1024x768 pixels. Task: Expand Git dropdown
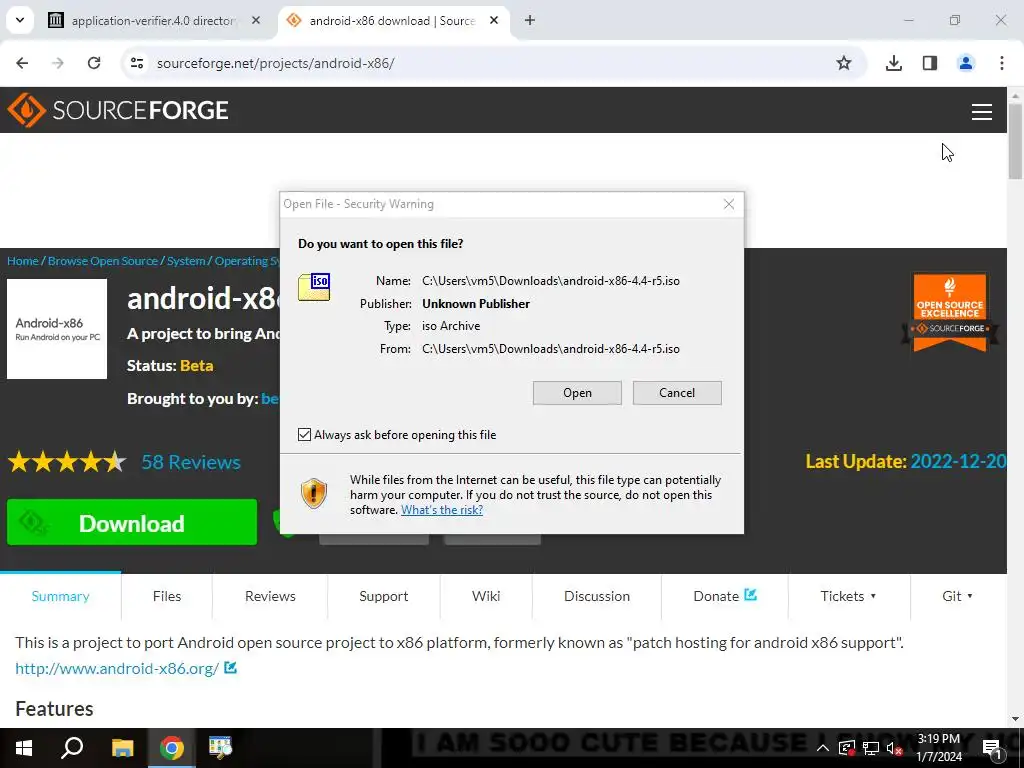click(x=957, y=596)
